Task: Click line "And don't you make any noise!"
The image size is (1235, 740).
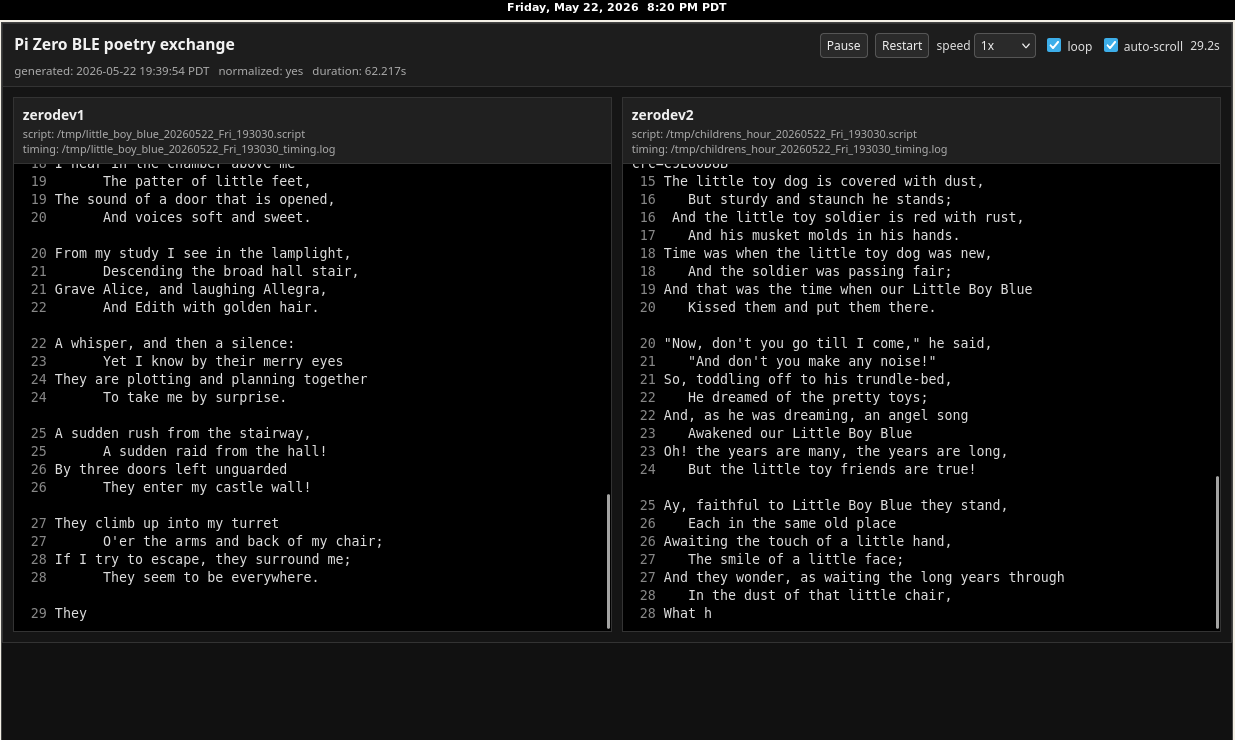Action: pos(812,361)
